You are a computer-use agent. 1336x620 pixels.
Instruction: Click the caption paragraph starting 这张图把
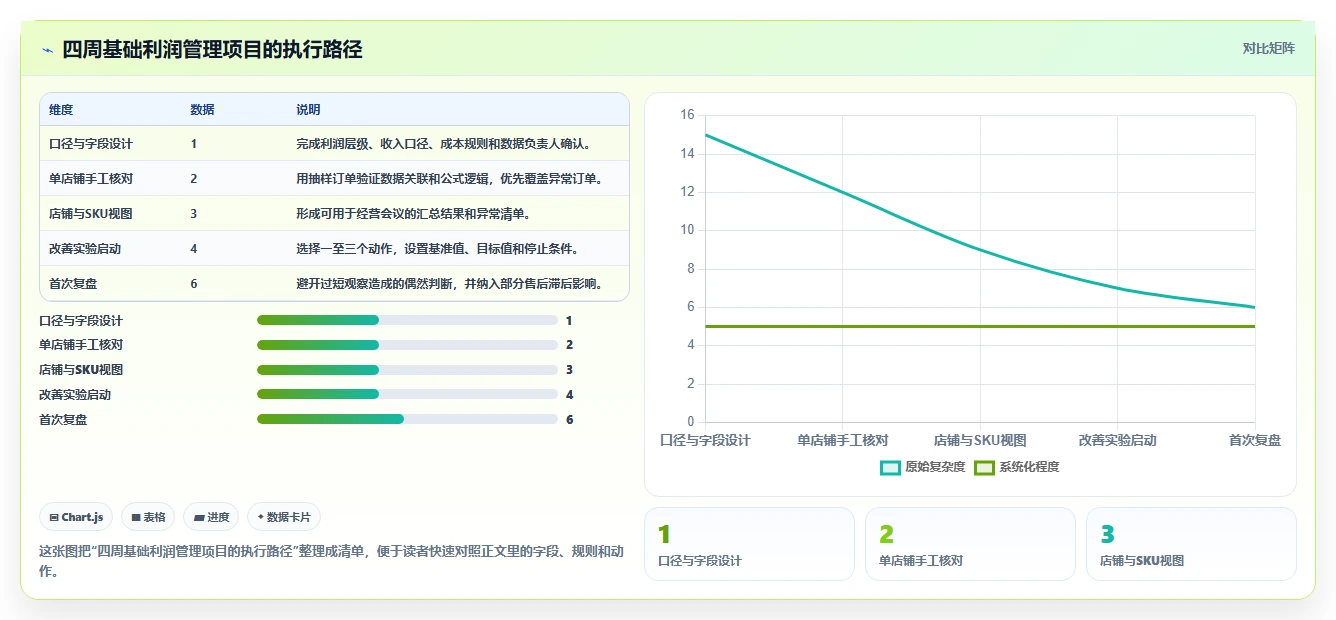click(331, 561)
